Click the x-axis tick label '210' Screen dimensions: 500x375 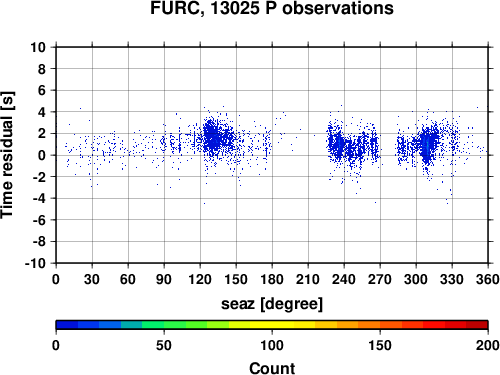point(308,279)
